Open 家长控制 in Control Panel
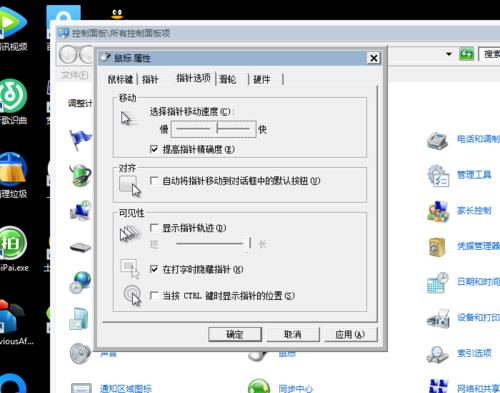Image resolution: width=500 pixels, height=393 pixels. (474, 210)
